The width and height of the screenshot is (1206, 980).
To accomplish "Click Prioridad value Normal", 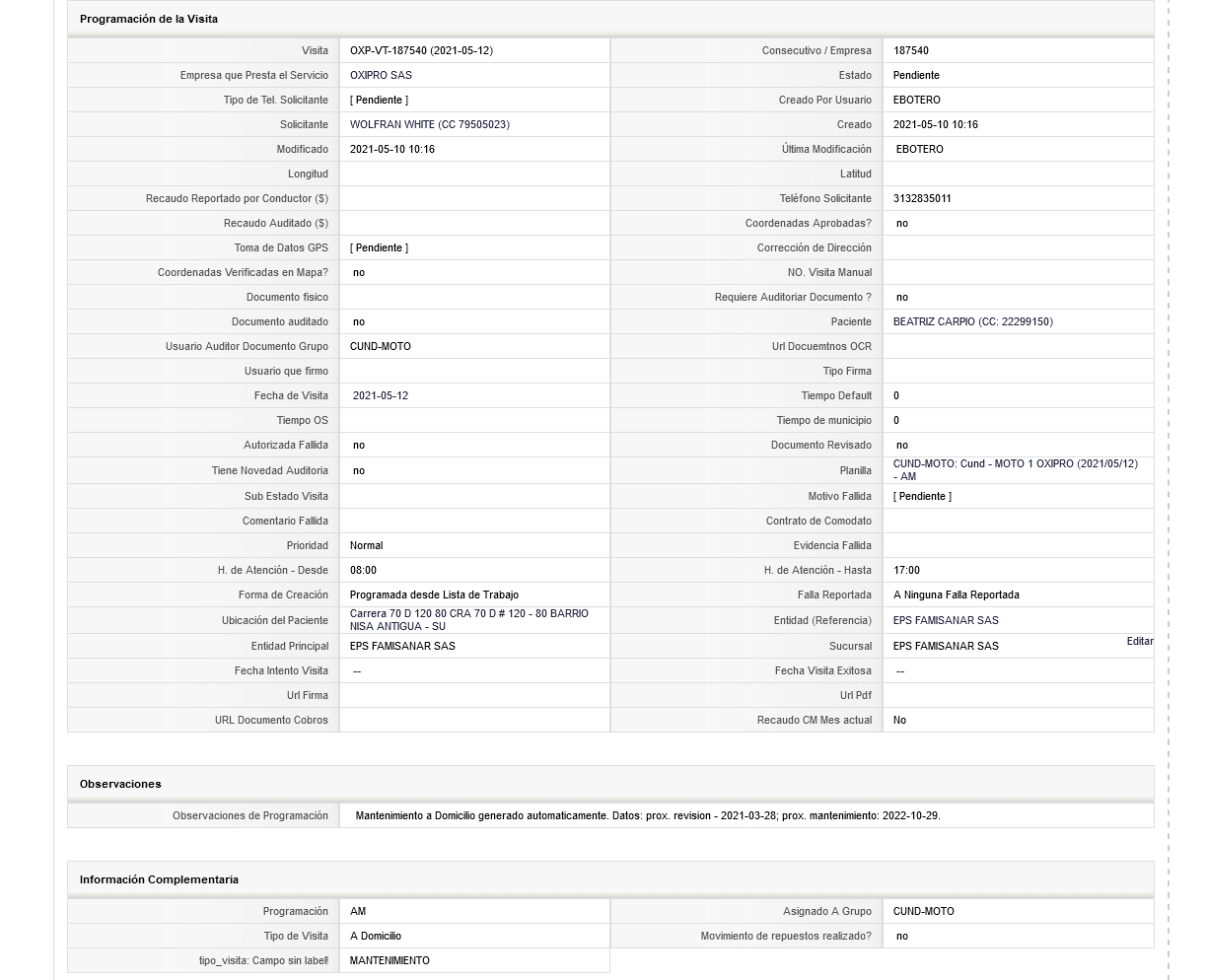I will 367,545.
